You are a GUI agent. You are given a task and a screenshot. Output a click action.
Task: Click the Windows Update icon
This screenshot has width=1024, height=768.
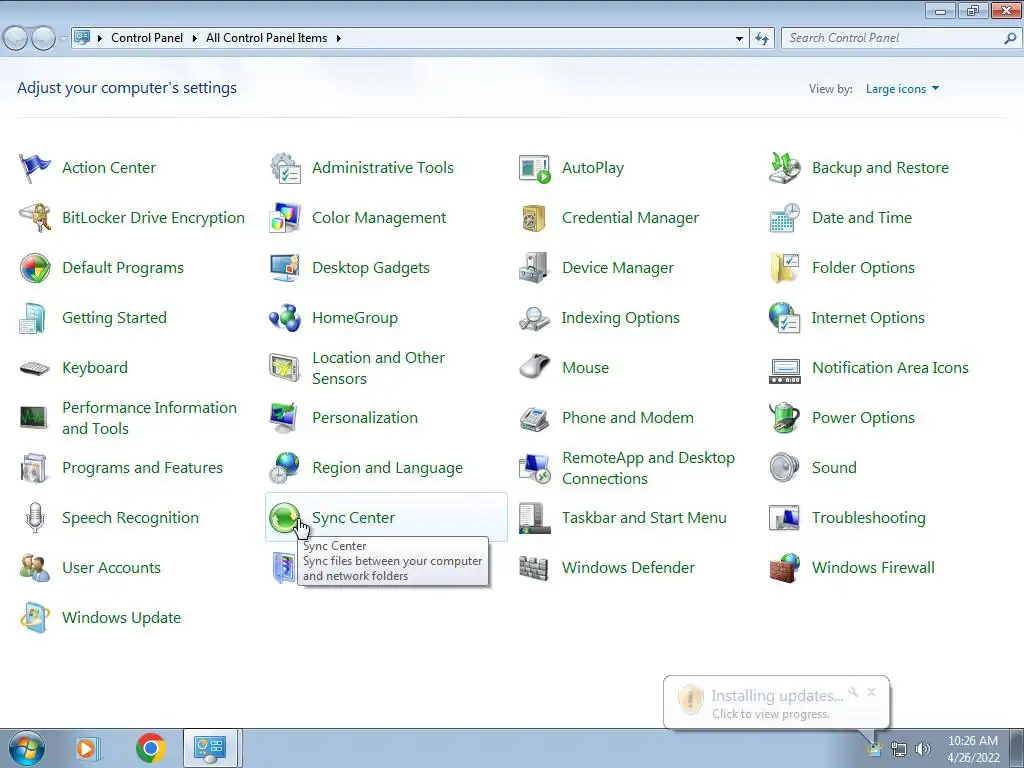(x=35, y=618)
